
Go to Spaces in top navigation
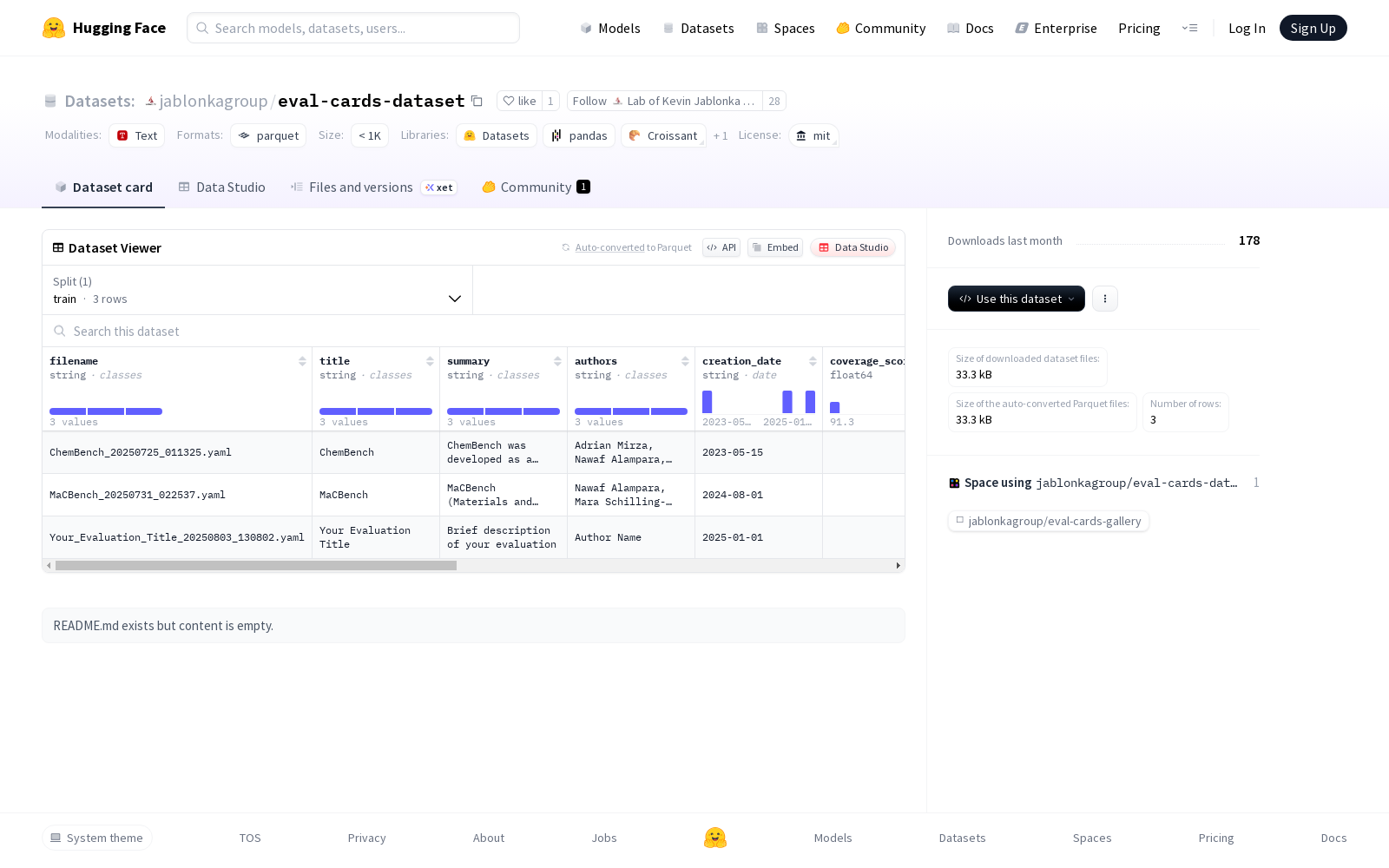point(786,28)
